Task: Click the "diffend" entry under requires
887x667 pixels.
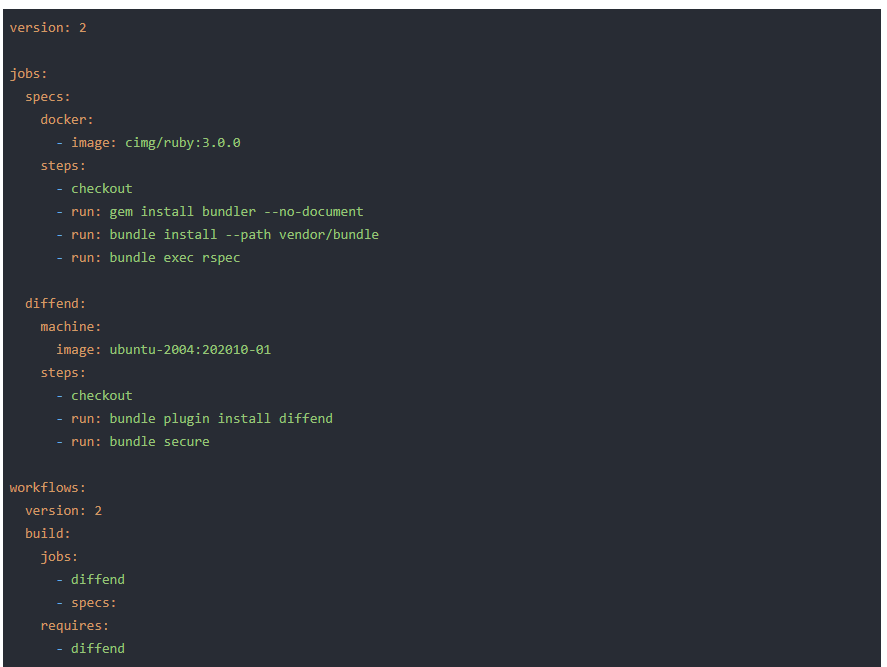Action: point(98,649)
